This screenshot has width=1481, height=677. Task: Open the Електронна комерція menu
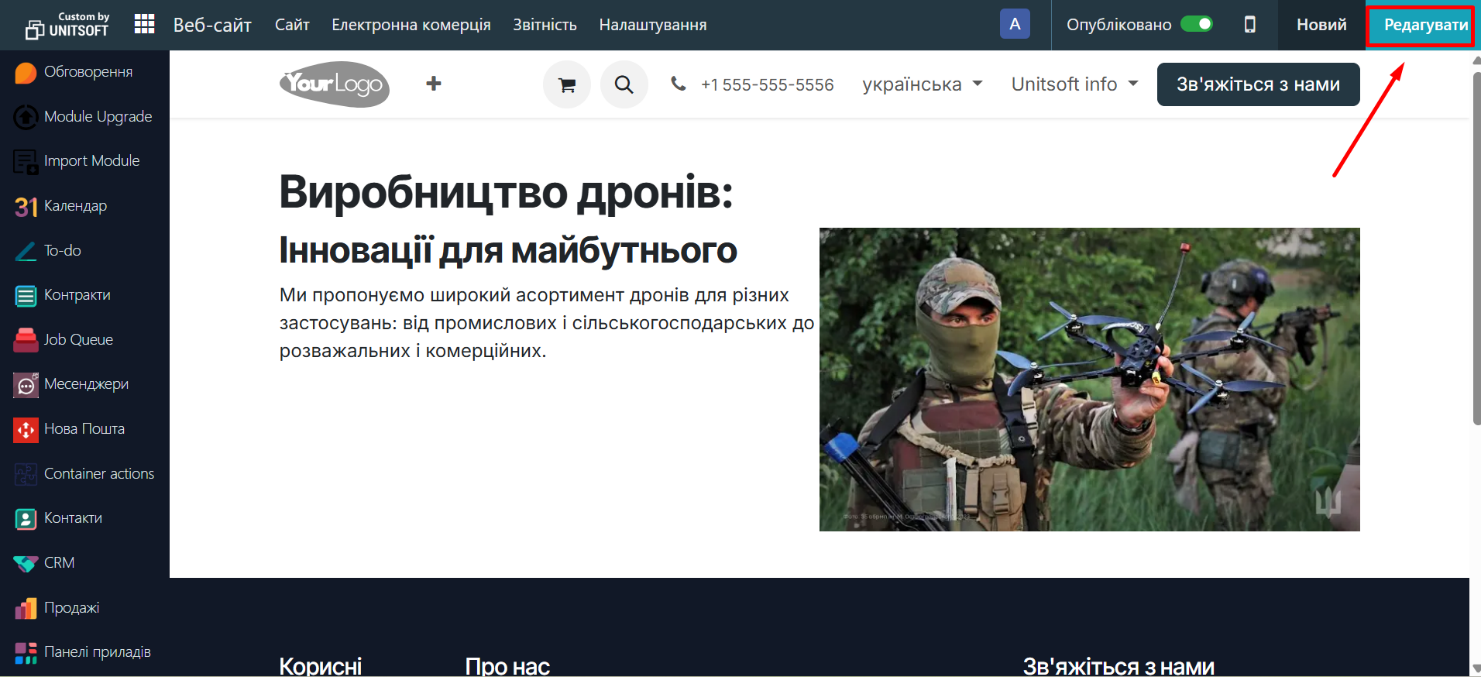pos(411,25)
